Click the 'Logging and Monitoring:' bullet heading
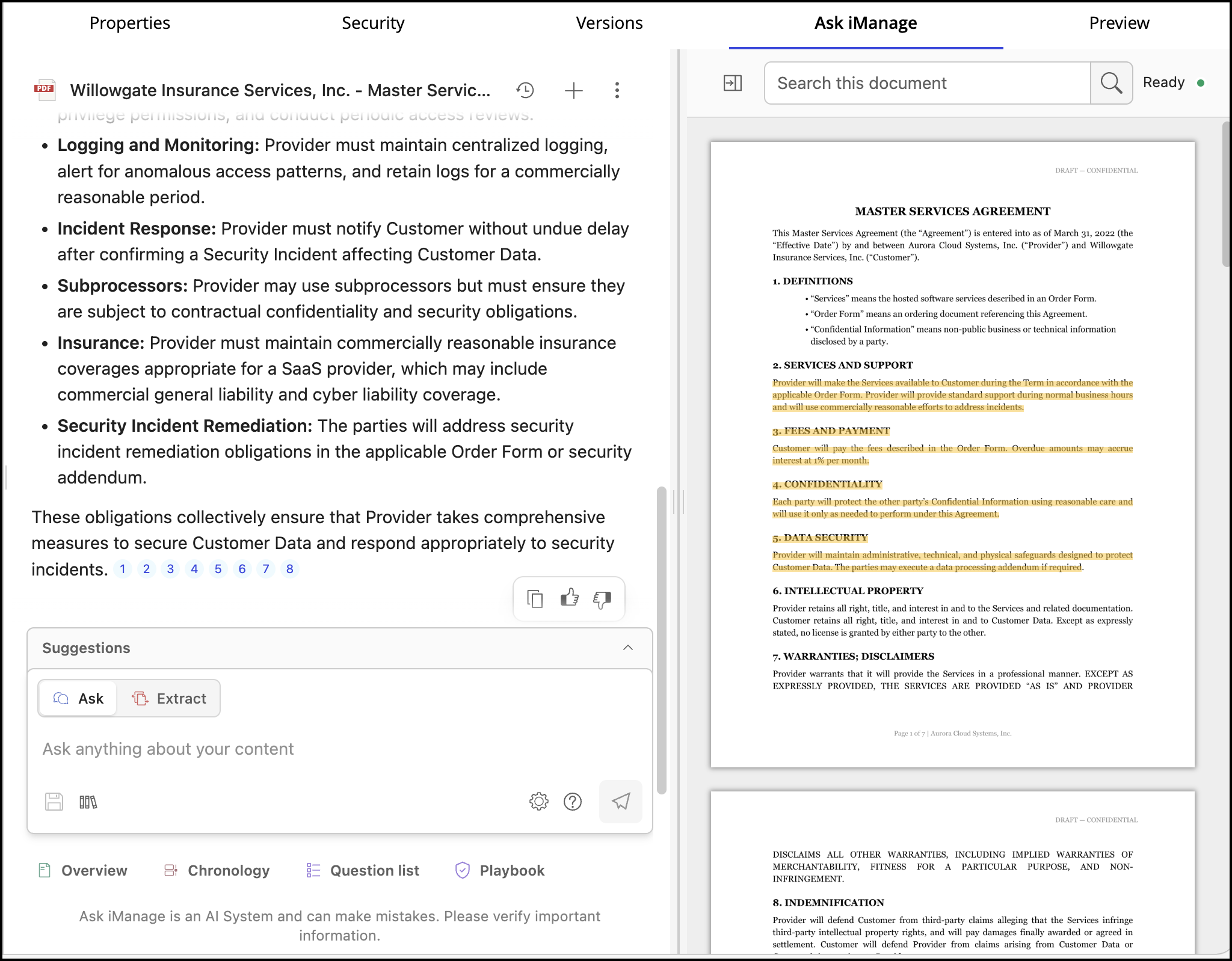Viewport: 1232px width, 961px height. coord(158,145)
